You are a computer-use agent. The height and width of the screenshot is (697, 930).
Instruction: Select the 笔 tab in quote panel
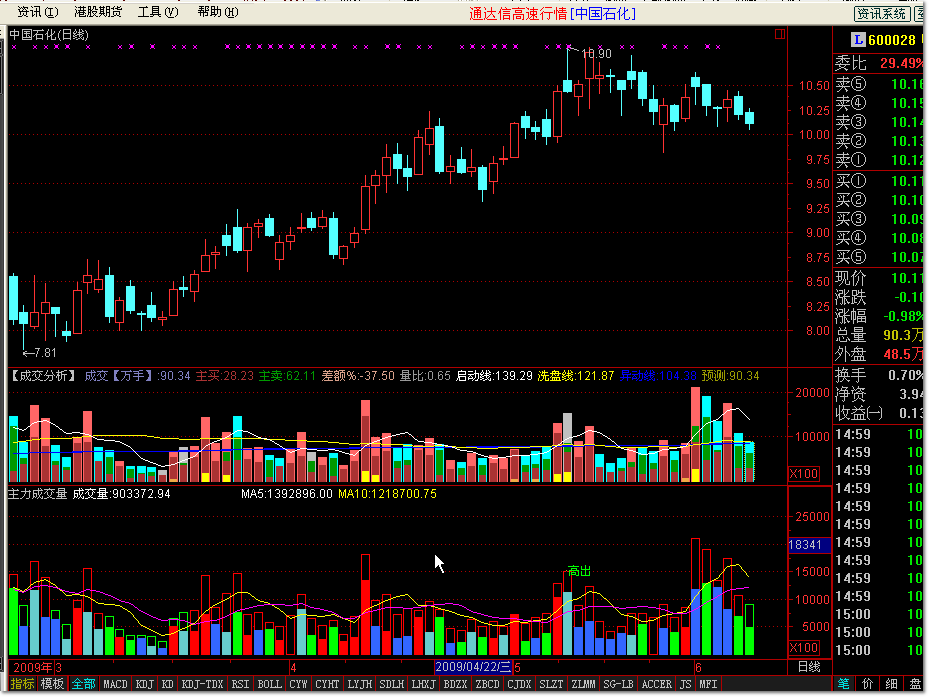click(x=843, y=684)
